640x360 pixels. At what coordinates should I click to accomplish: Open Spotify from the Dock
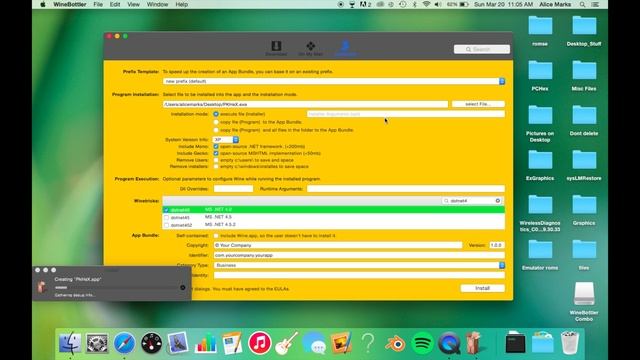pos(422,343)
